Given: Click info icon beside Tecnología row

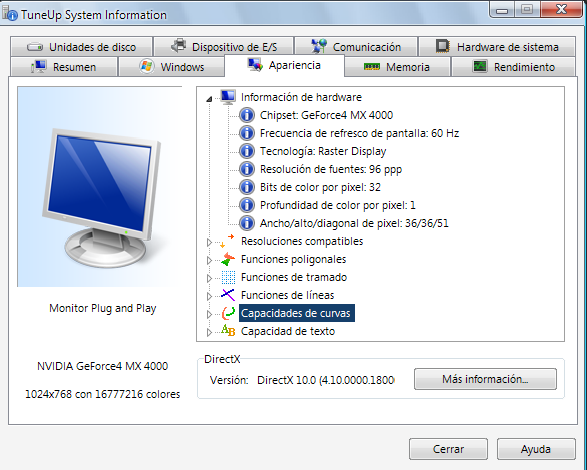Looking at the screenshot, I should (x=247, y=151).
